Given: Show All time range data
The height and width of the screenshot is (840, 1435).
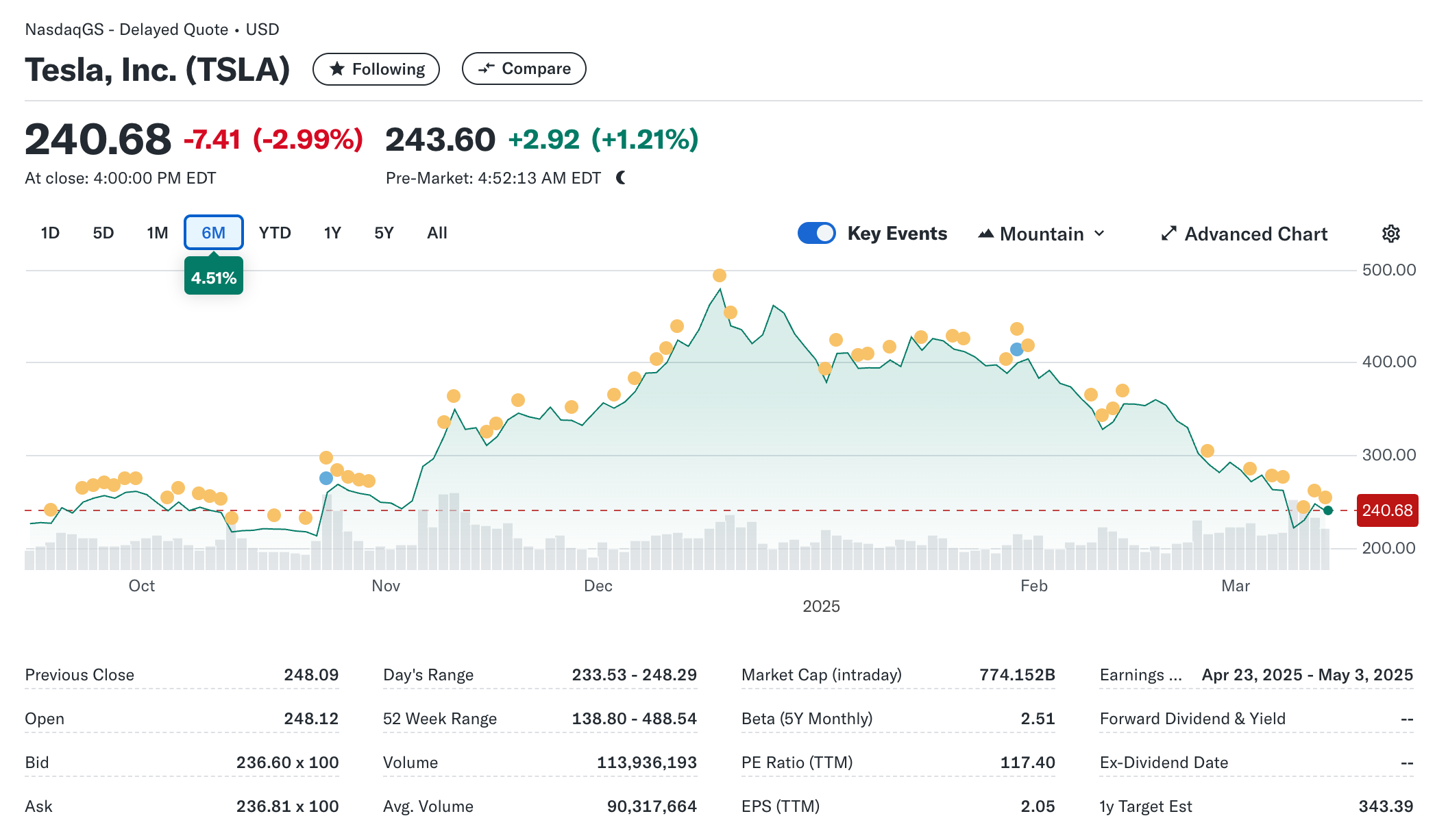Looking at the screenshot, I should [437, 233].
